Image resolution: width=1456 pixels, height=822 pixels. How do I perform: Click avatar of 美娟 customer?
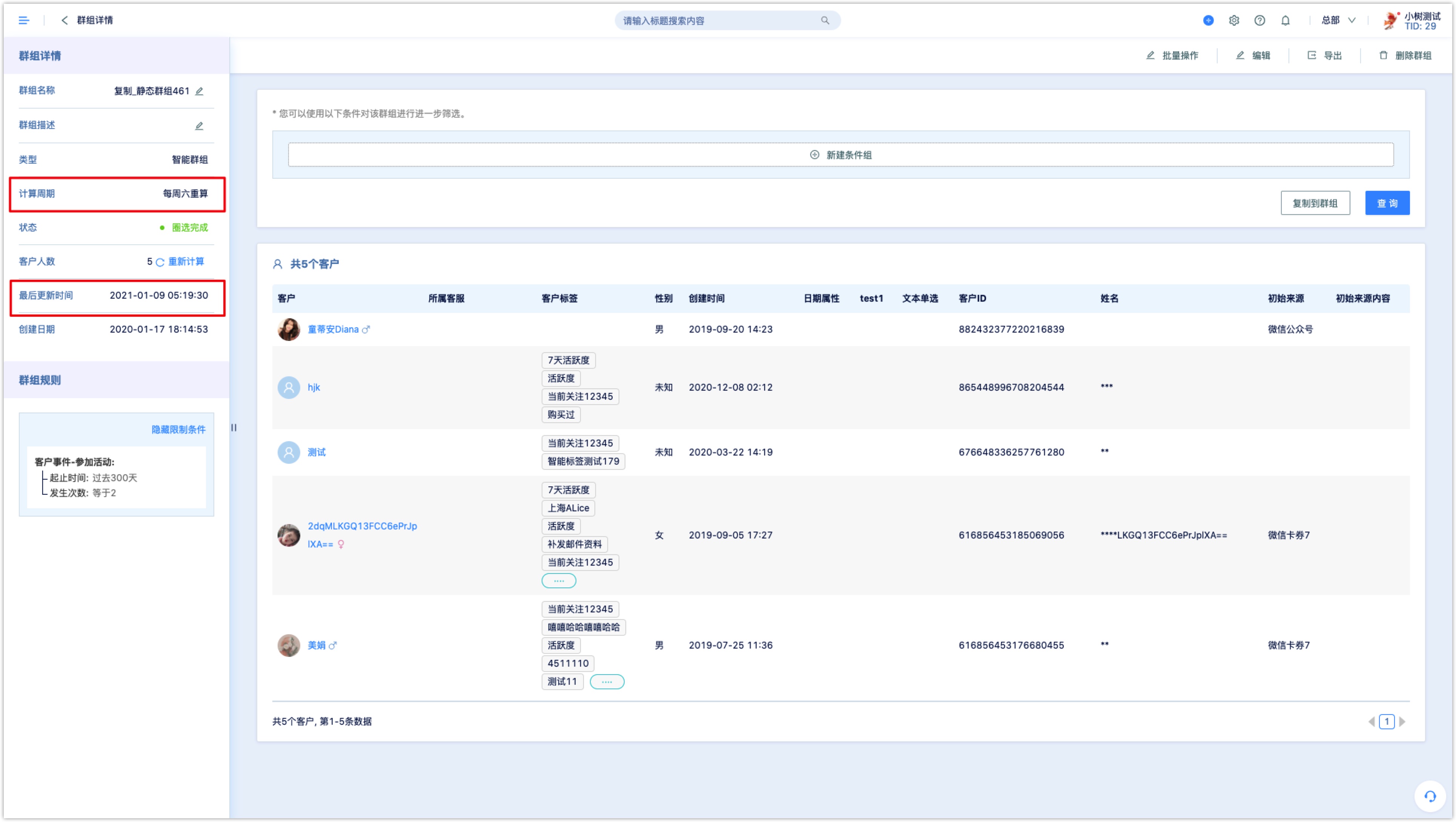pyautogui.click(x=288, y=645)
